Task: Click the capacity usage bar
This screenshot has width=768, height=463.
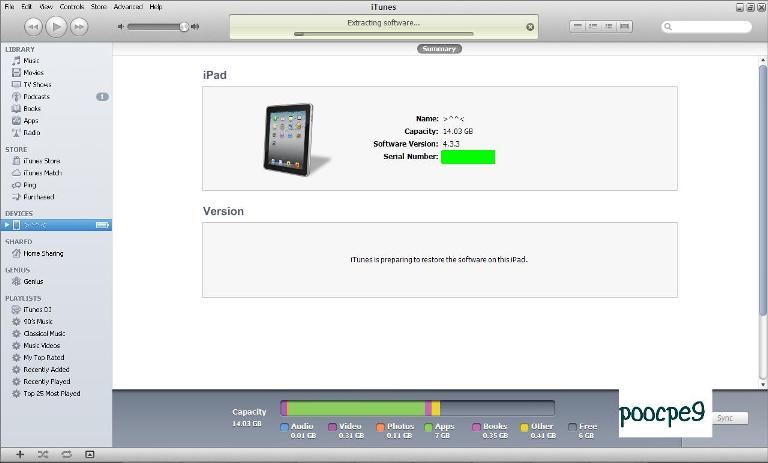Action: pyautogui.click(x=417, y=408)
